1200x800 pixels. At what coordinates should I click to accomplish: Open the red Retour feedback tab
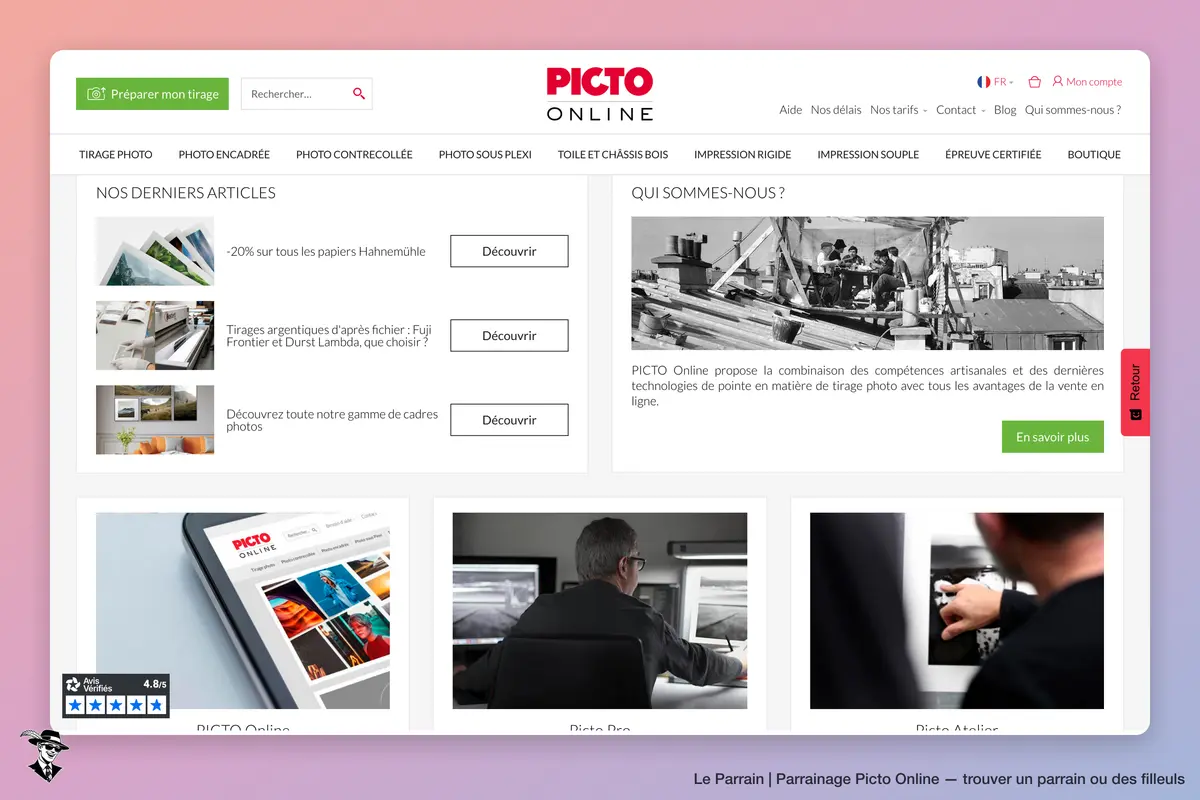point(1135,392)
